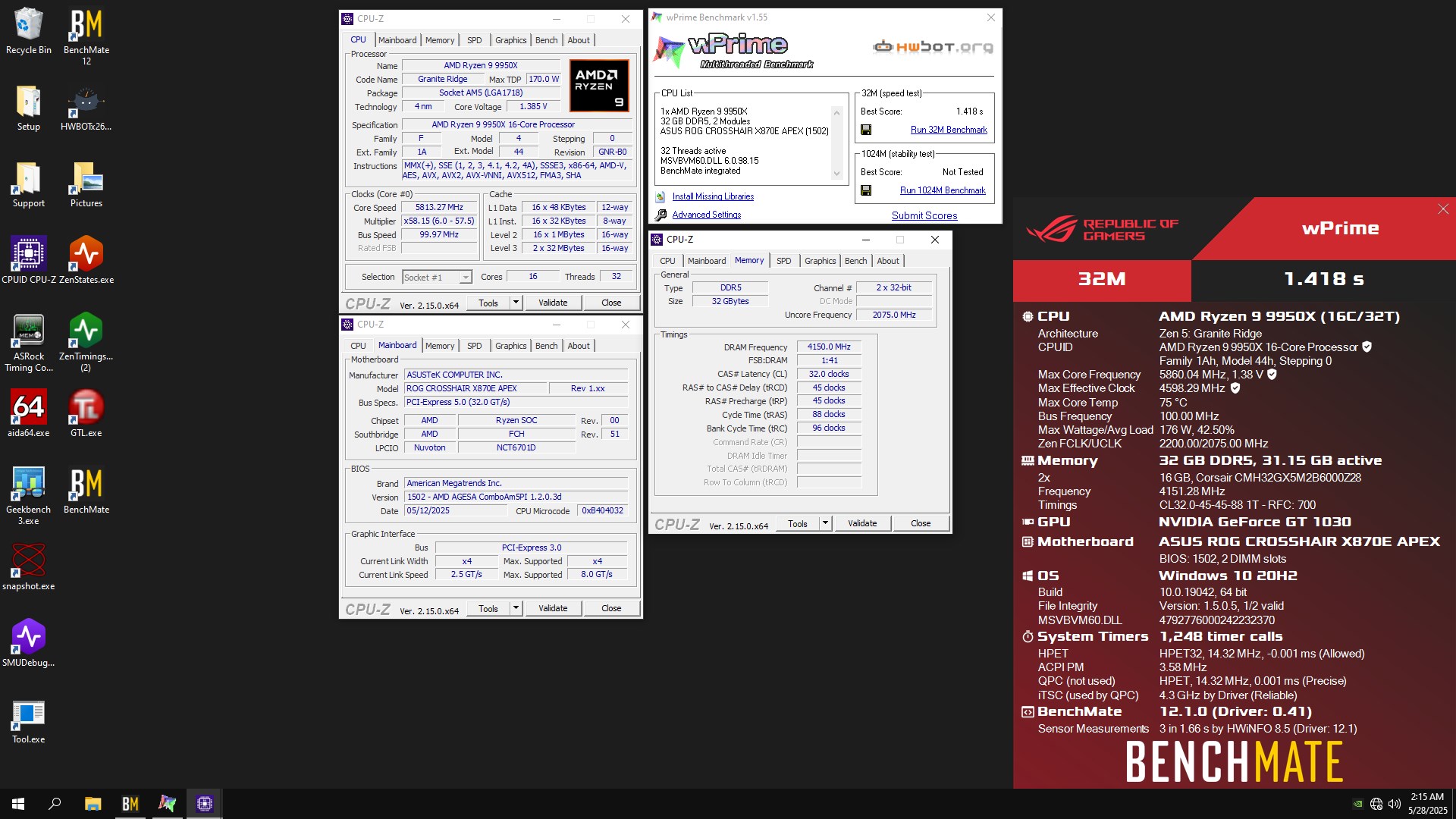Launch GTL.exe desktop icon
The height and width of the screenshot is (819, 1456).
coord(86,413)
